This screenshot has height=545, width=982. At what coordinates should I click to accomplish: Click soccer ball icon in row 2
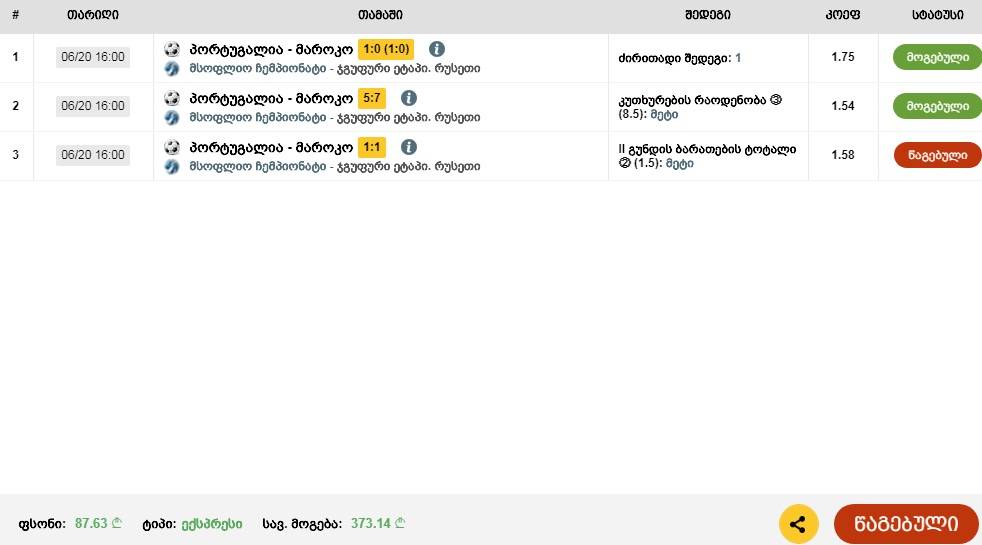tap(172, 98)
